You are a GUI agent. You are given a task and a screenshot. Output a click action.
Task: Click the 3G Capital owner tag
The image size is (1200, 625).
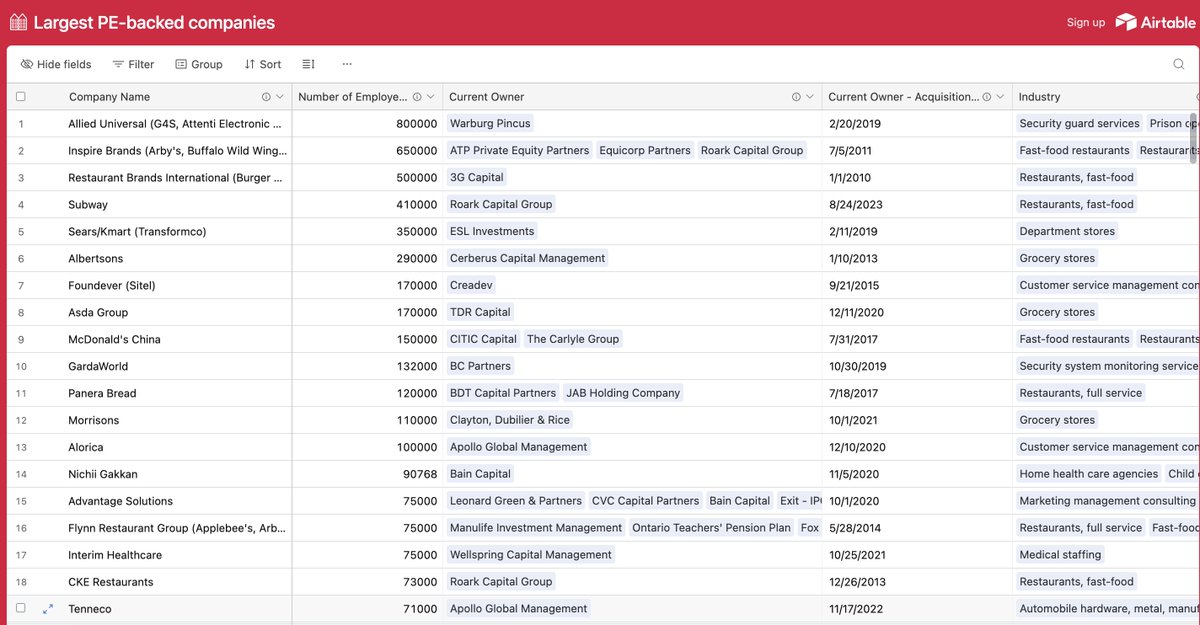tap(477, 178)
